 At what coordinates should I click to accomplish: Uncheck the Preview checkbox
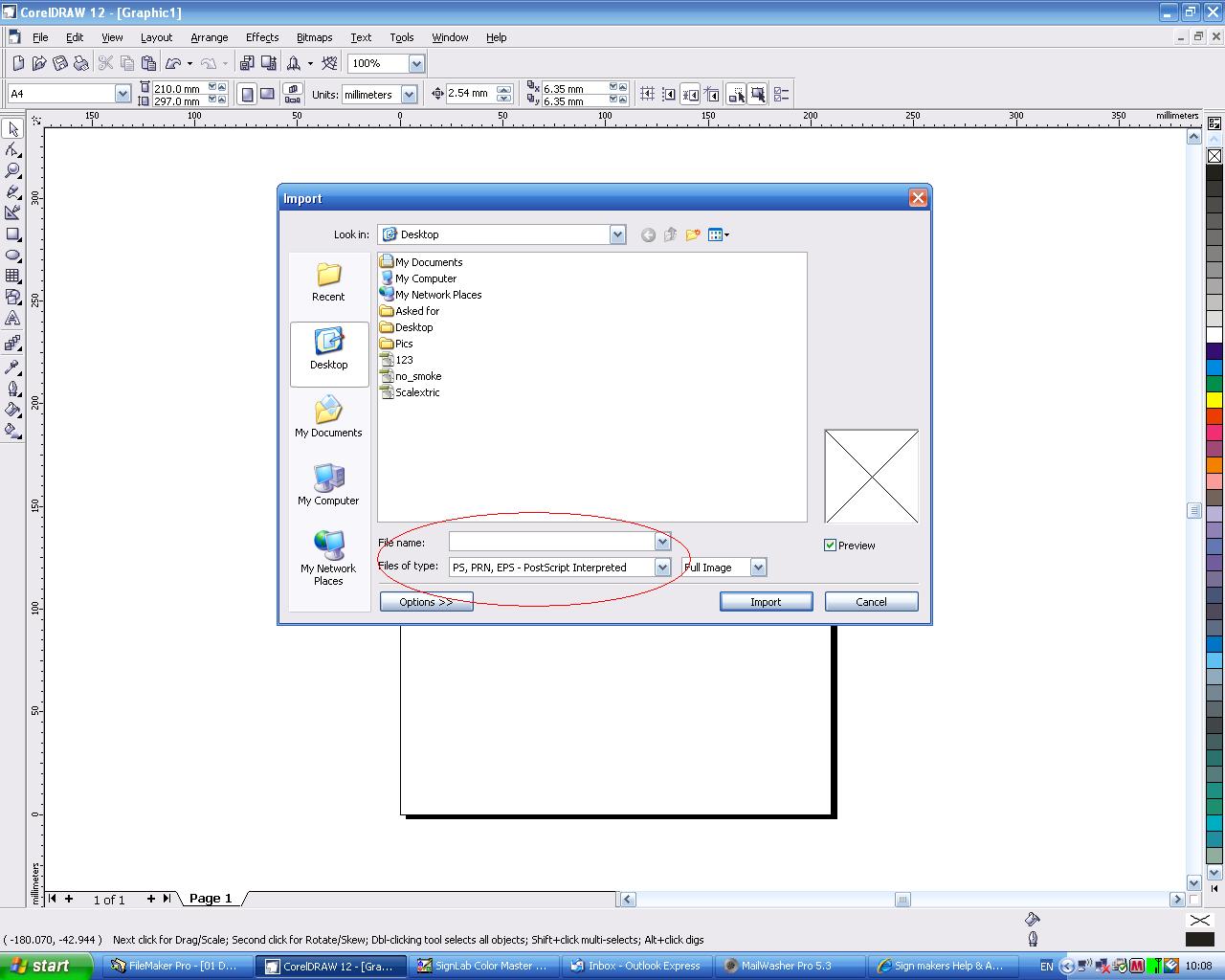pos(830,546)
